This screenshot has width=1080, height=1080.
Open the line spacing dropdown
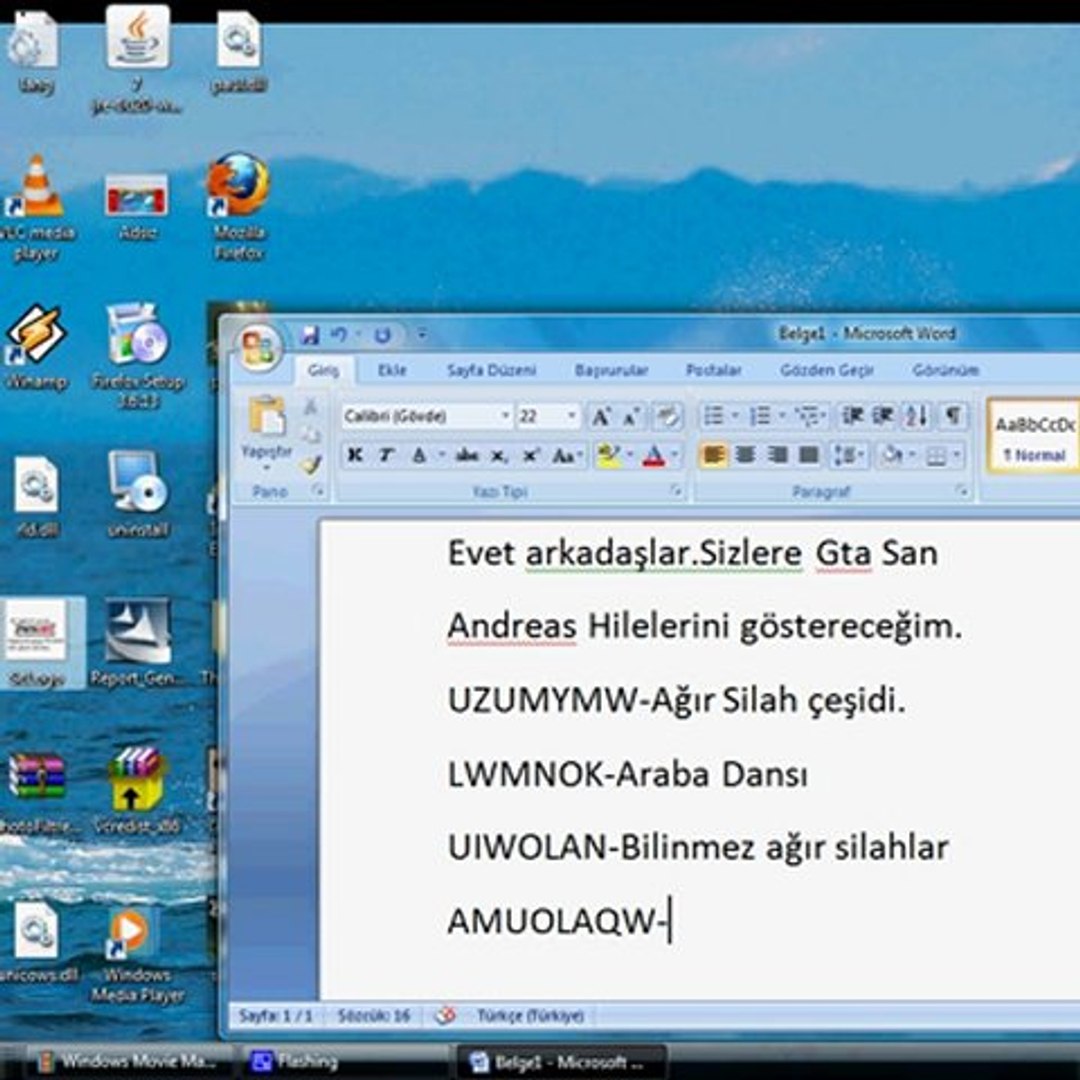pyautogui.click(x=849, y=455)
